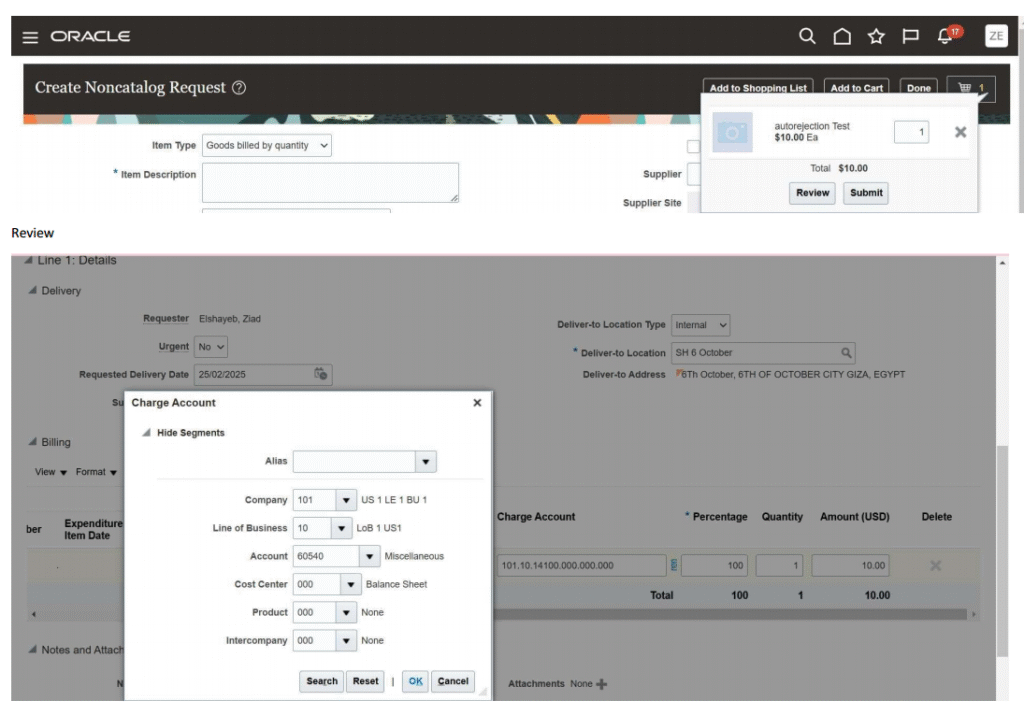Screen dimensions: 1024x715
Task: Click Submit in the cart popup
Action: tap(866, 193)
